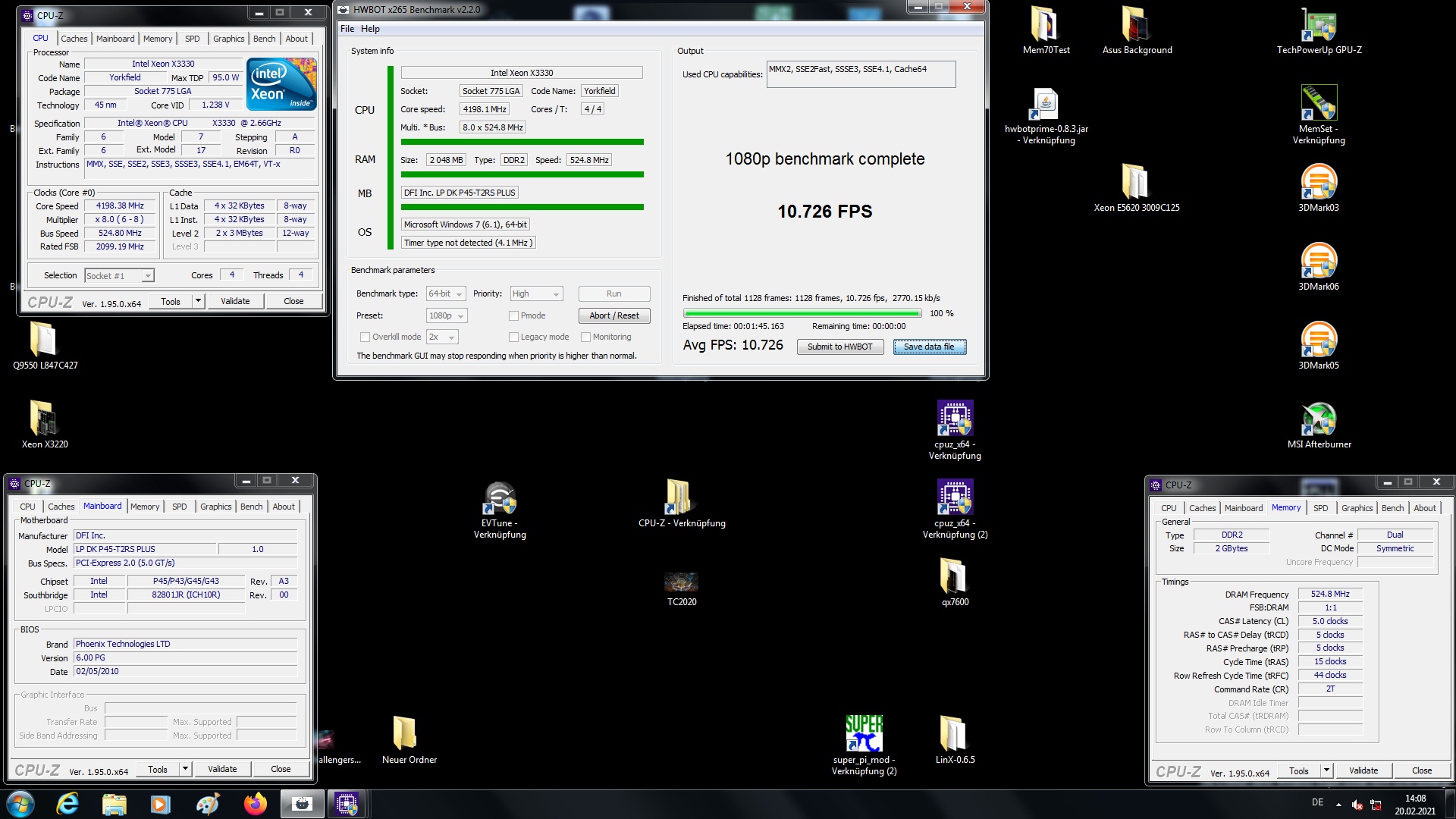This screenshot has width=1456, height=819.
Task: Launch the cpuz_x64 - Verknüpfung (2) shortcut
Action: (955, 509)
